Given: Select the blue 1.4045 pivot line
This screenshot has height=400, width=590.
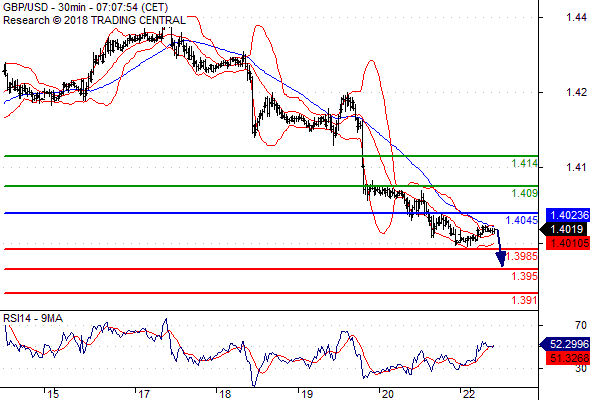Looking at the screenshot, I should coord(271,213).
